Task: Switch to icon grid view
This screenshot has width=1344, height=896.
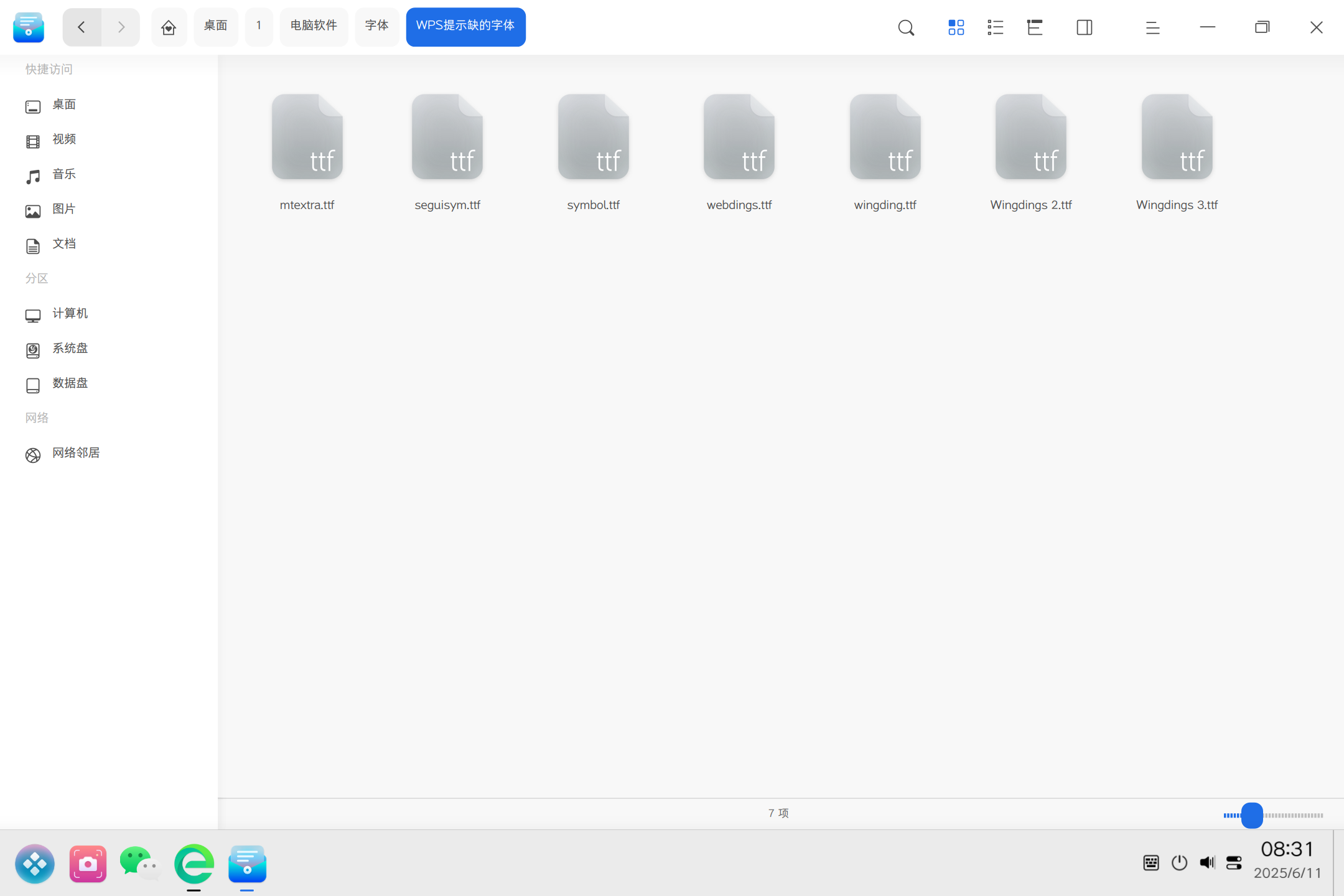Action: [x=956, y=27]
